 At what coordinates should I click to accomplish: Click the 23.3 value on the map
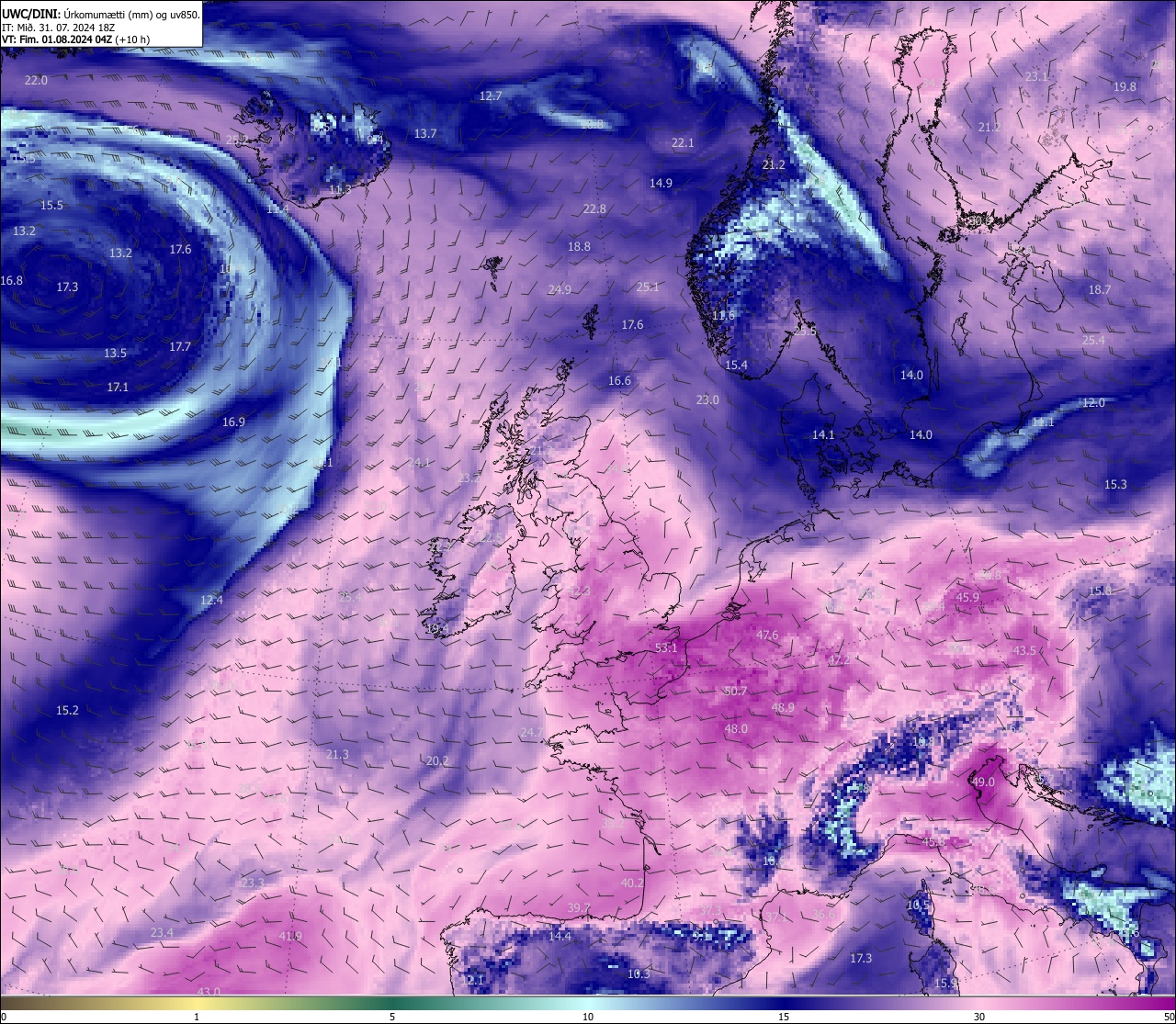click(x=252, y=883)
